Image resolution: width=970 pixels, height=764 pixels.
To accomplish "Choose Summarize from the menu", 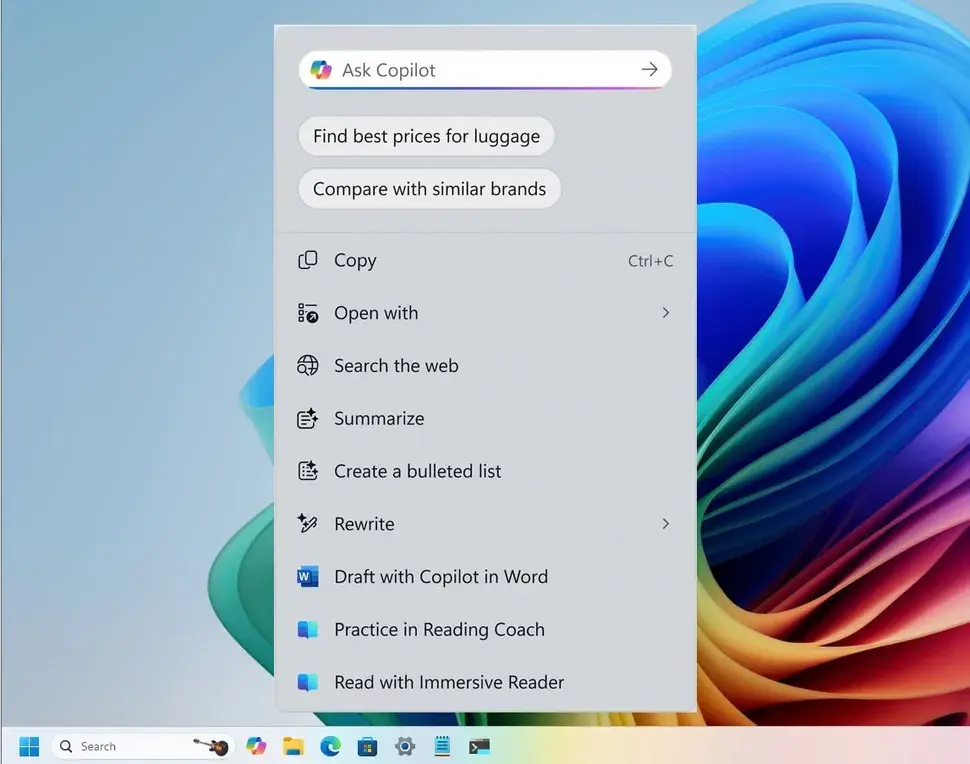I will click(486, 419).
